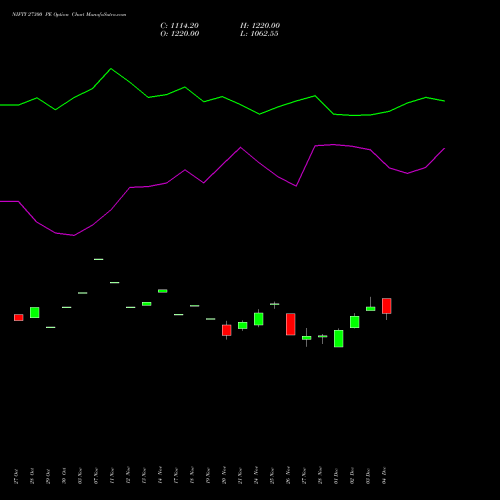Click the purple indicator line's lowest trough
Viewport: 500px width, 500px height.
coord(74,235)
